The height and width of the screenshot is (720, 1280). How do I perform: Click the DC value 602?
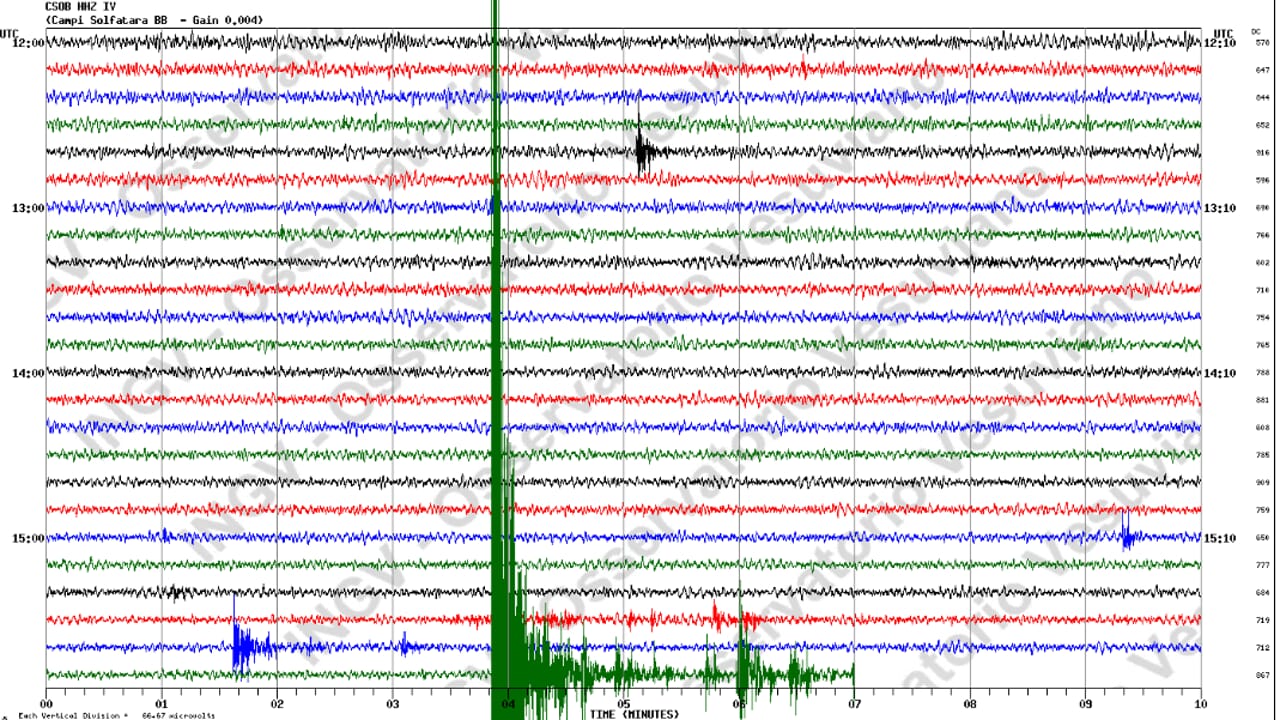1262,263
